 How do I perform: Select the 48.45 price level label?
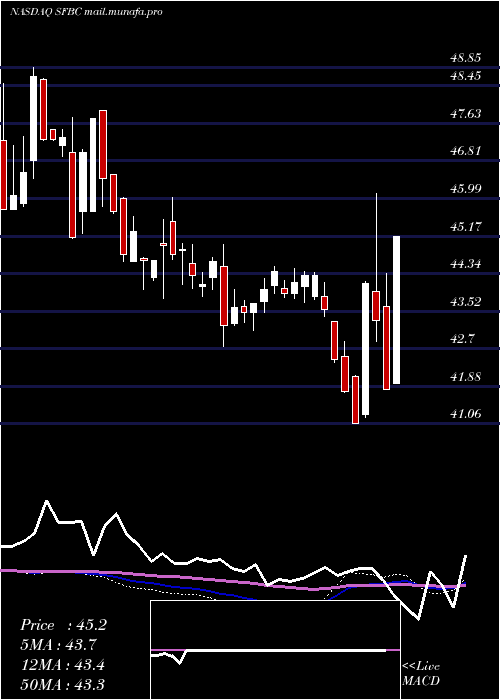click(x=466, y=76)
